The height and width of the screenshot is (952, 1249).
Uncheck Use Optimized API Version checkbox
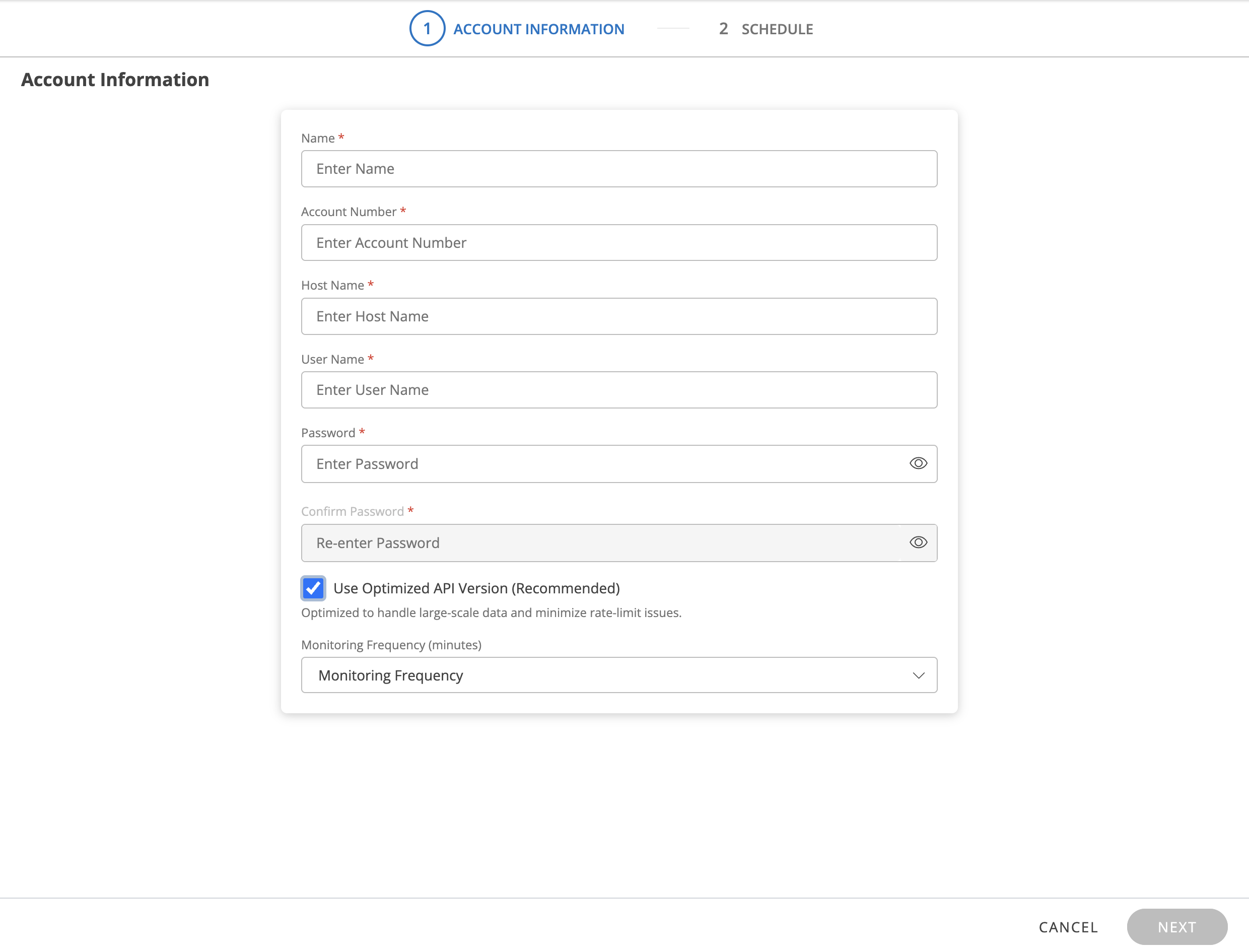(313, 588)
